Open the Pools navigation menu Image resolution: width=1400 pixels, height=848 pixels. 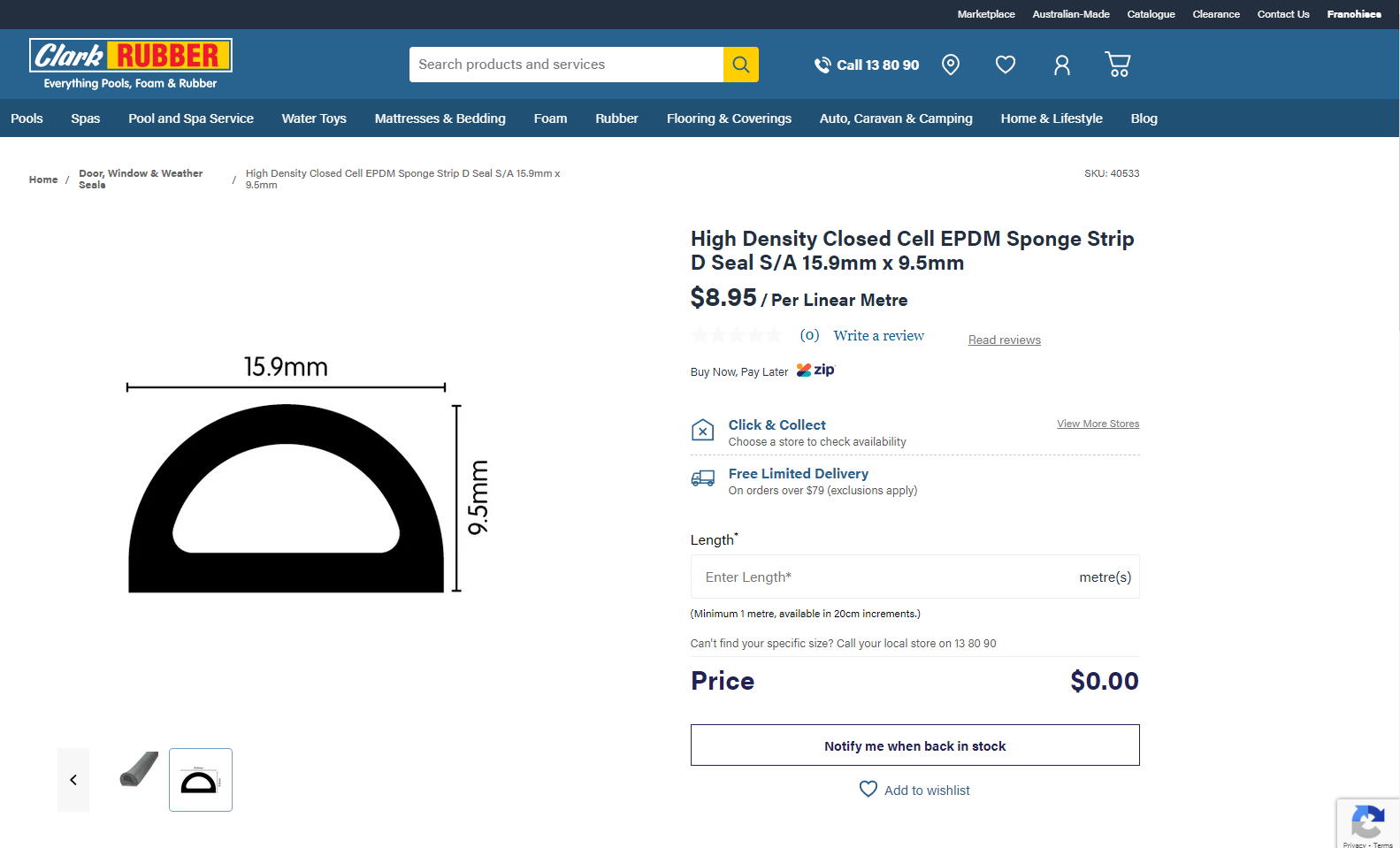tap(27, 118)
